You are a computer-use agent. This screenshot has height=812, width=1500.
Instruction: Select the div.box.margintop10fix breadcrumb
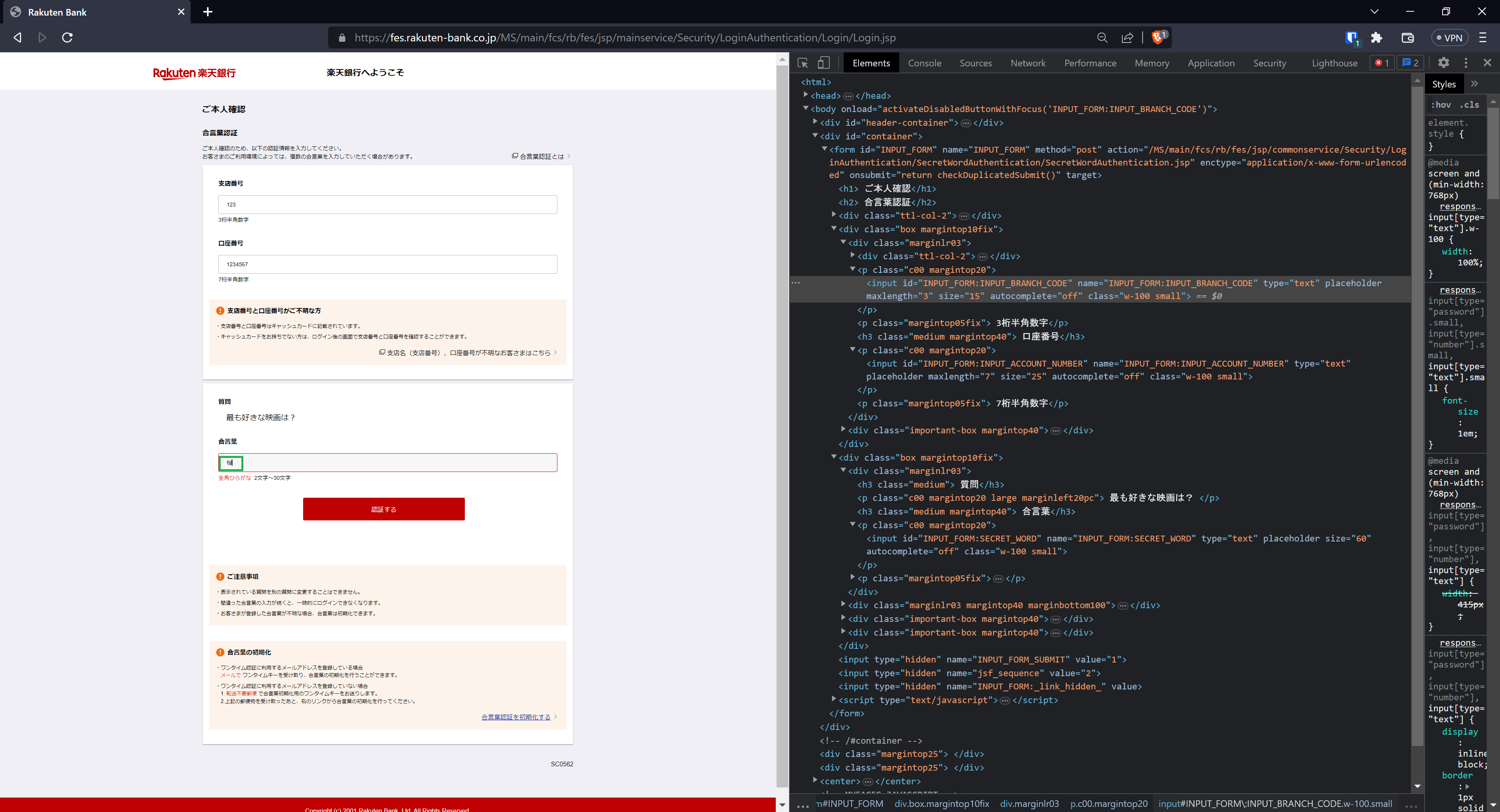pyautogui.click(x=941, y=804)
